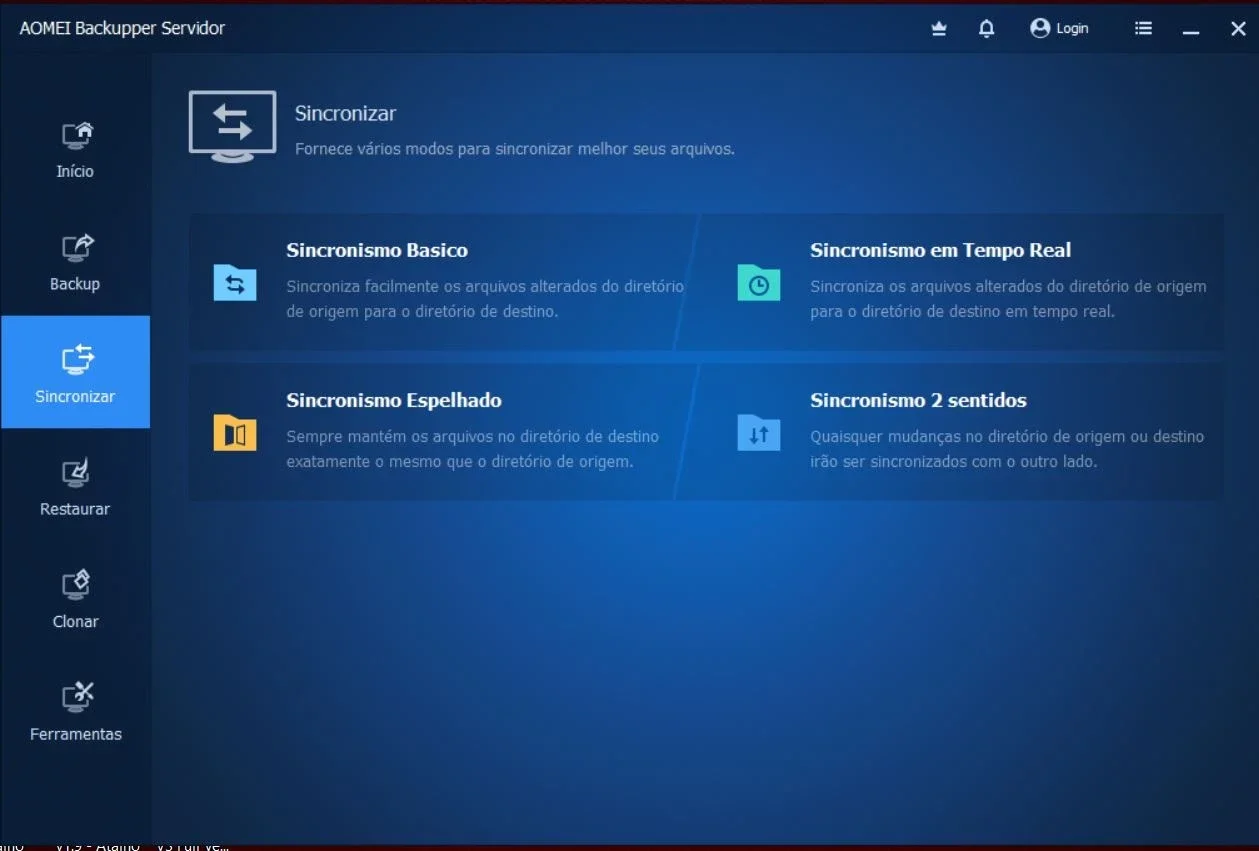Open the Restaurar sidebar icon

tap(76, 473)
